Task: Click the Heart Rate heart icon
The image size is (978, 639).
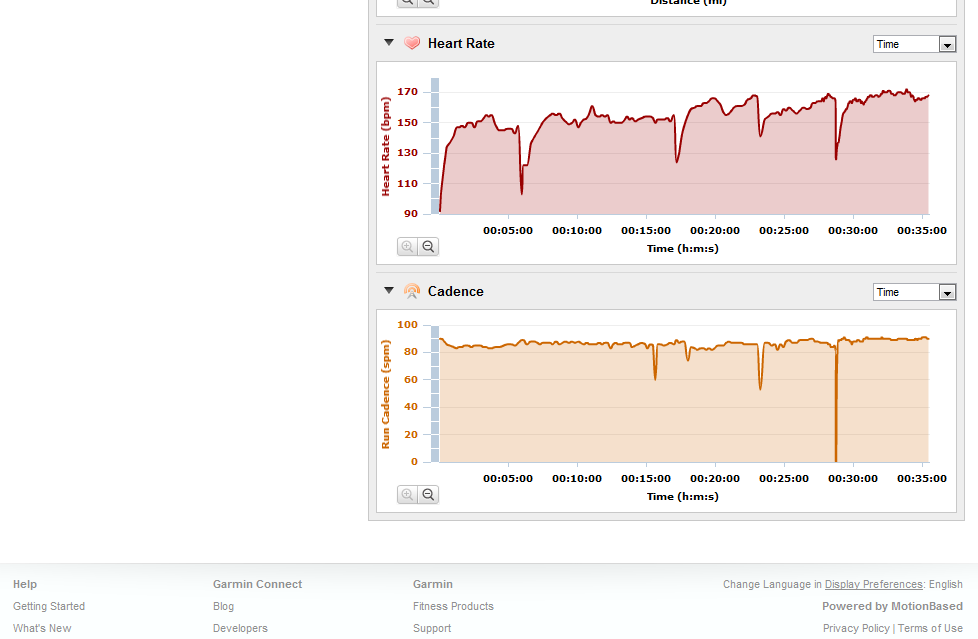Action: point(412,43)
